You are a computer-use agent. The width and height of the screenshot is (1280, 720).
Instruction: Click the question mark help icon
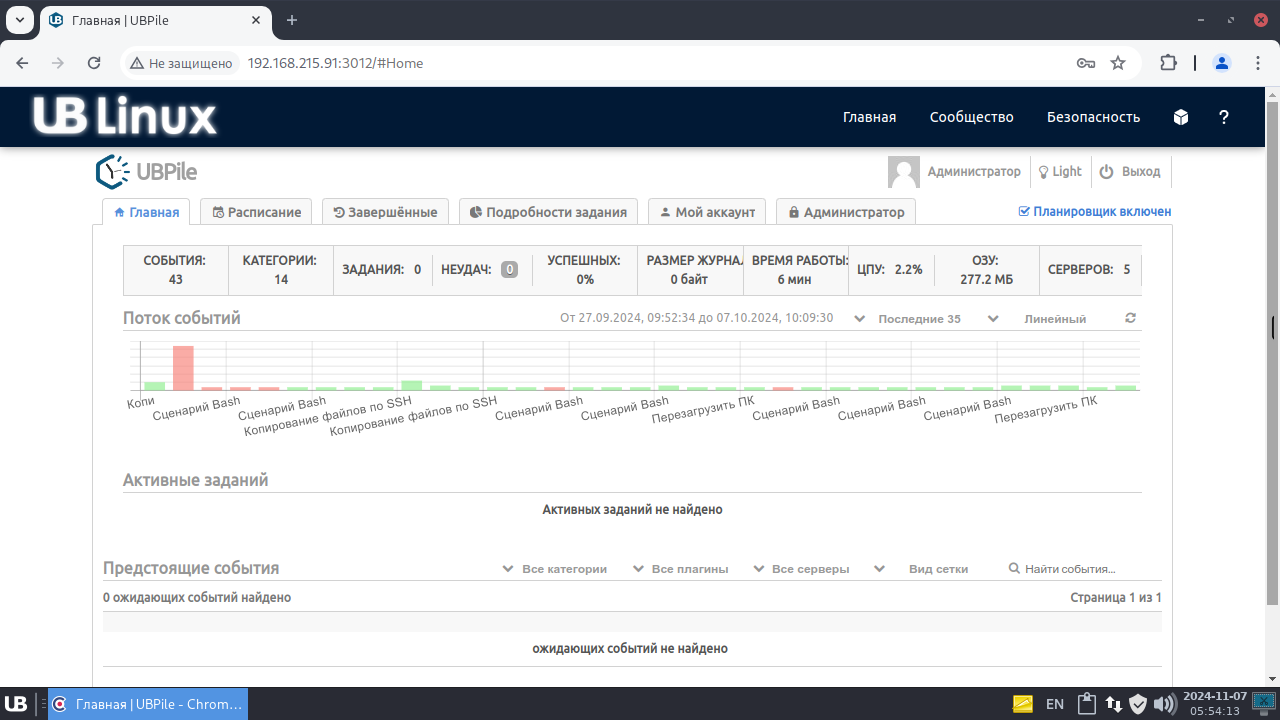click(1224, 117)
